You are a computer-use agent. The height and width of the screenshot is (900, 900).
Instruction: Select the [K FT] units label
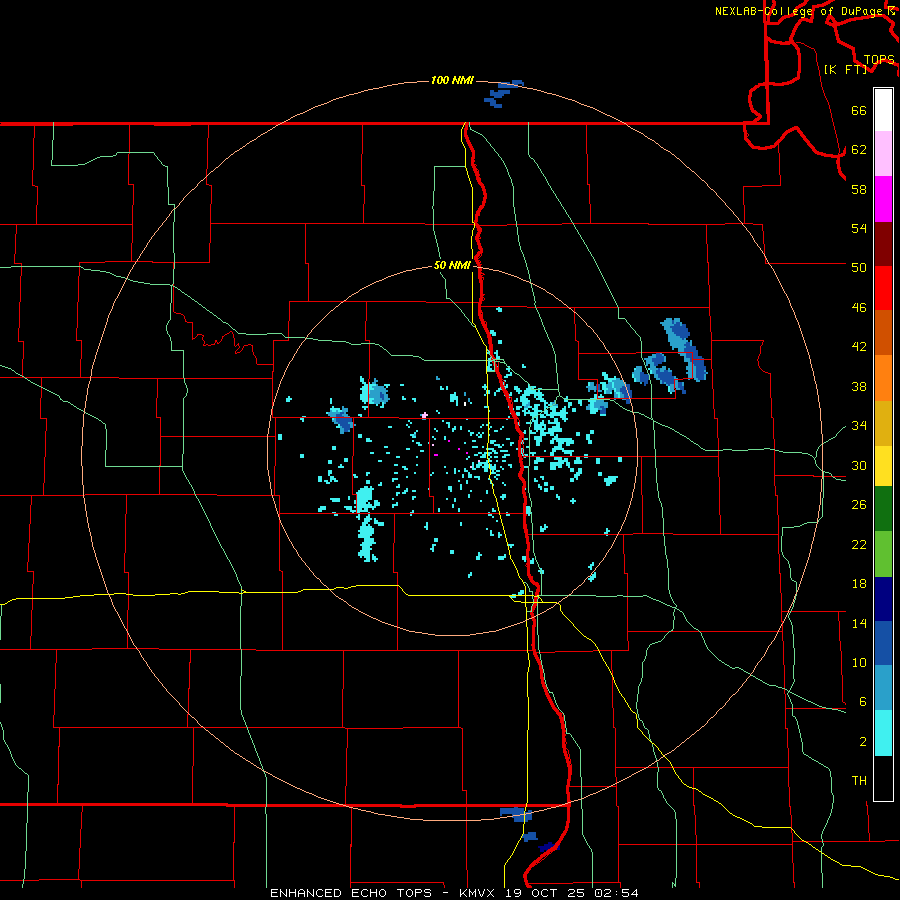tap(845, 69)
